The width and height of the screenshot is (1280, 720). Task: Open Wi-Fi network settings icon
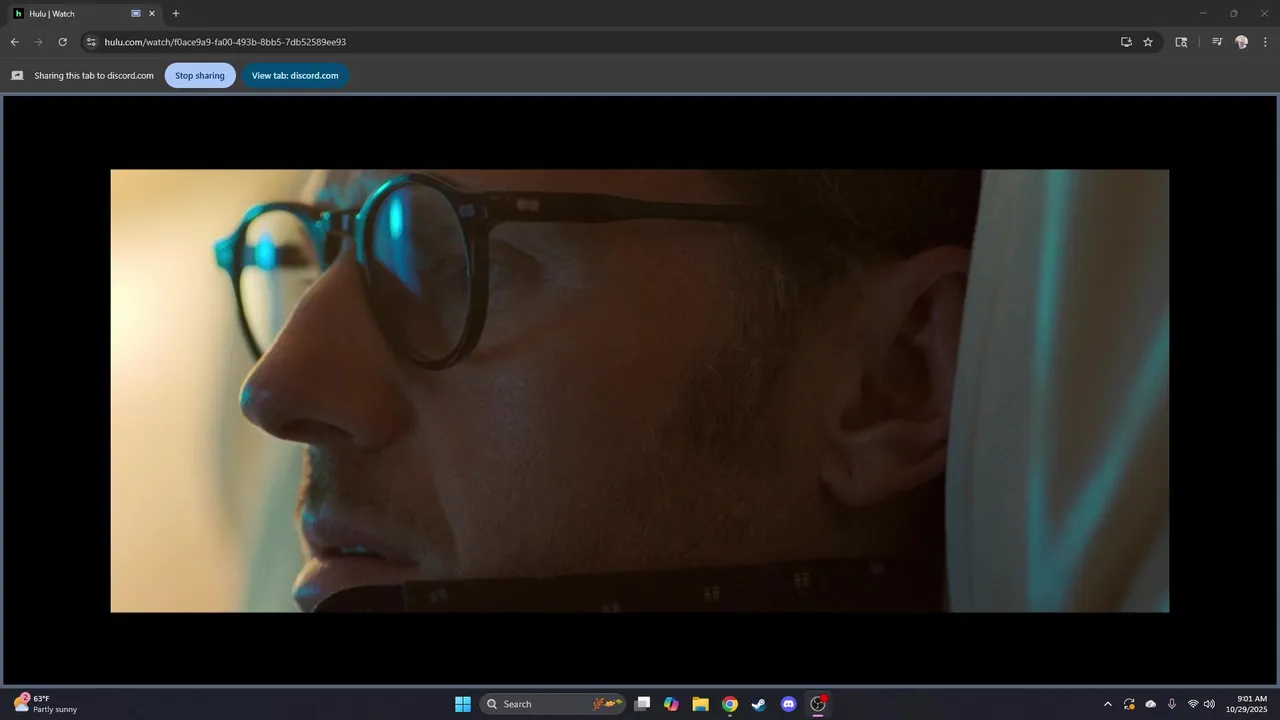coord(1192,704)
